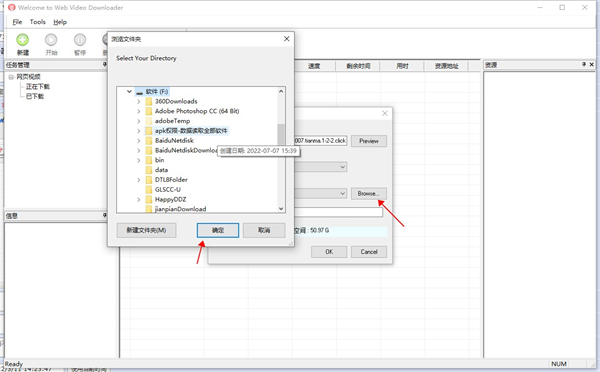Expand the BaiduNetdisk folder
The height and width of the screenshot is (372, 600).
pos(139,140)
